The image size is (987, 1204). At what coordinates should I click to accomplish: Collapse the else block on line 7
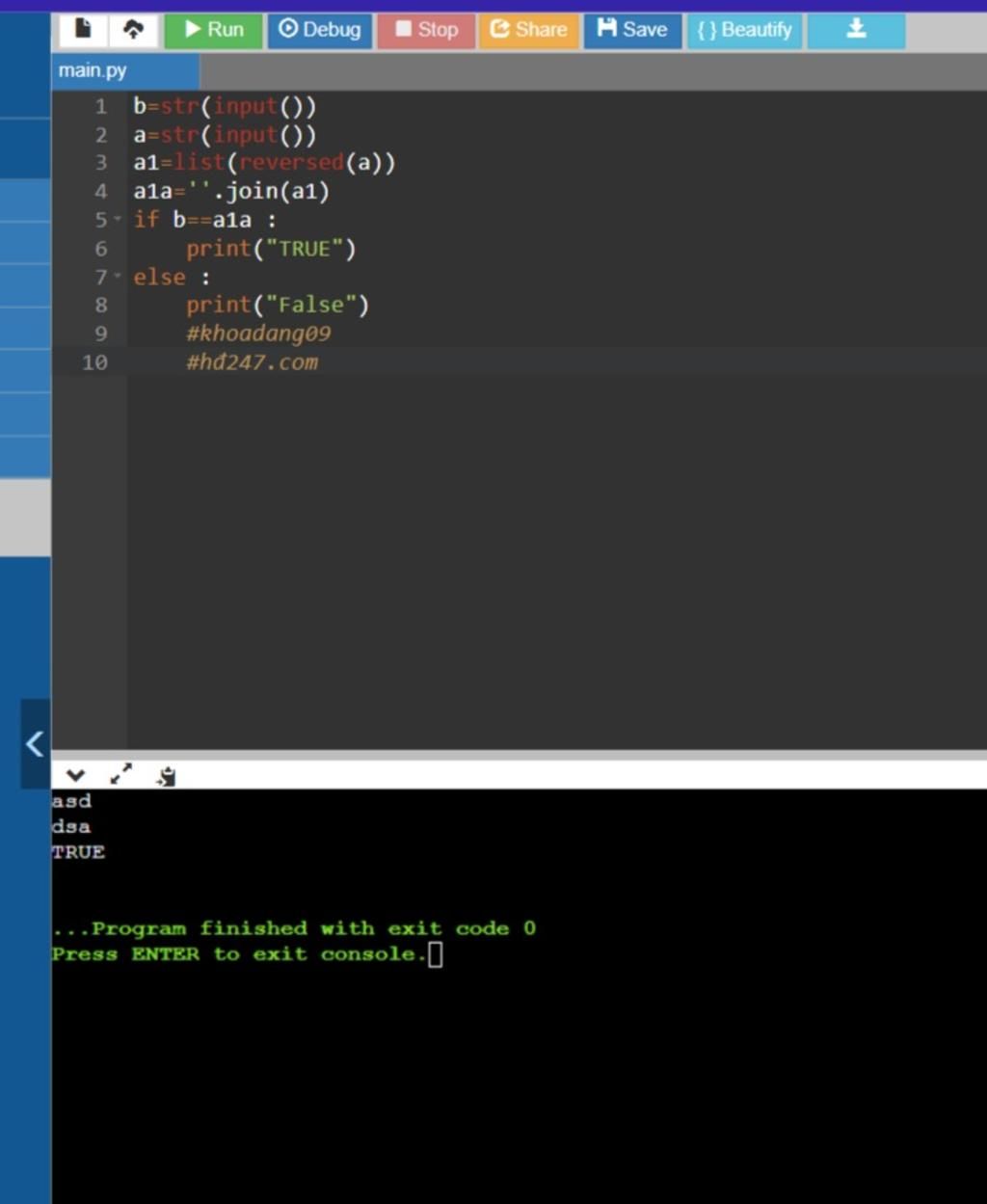pos(119,277)
